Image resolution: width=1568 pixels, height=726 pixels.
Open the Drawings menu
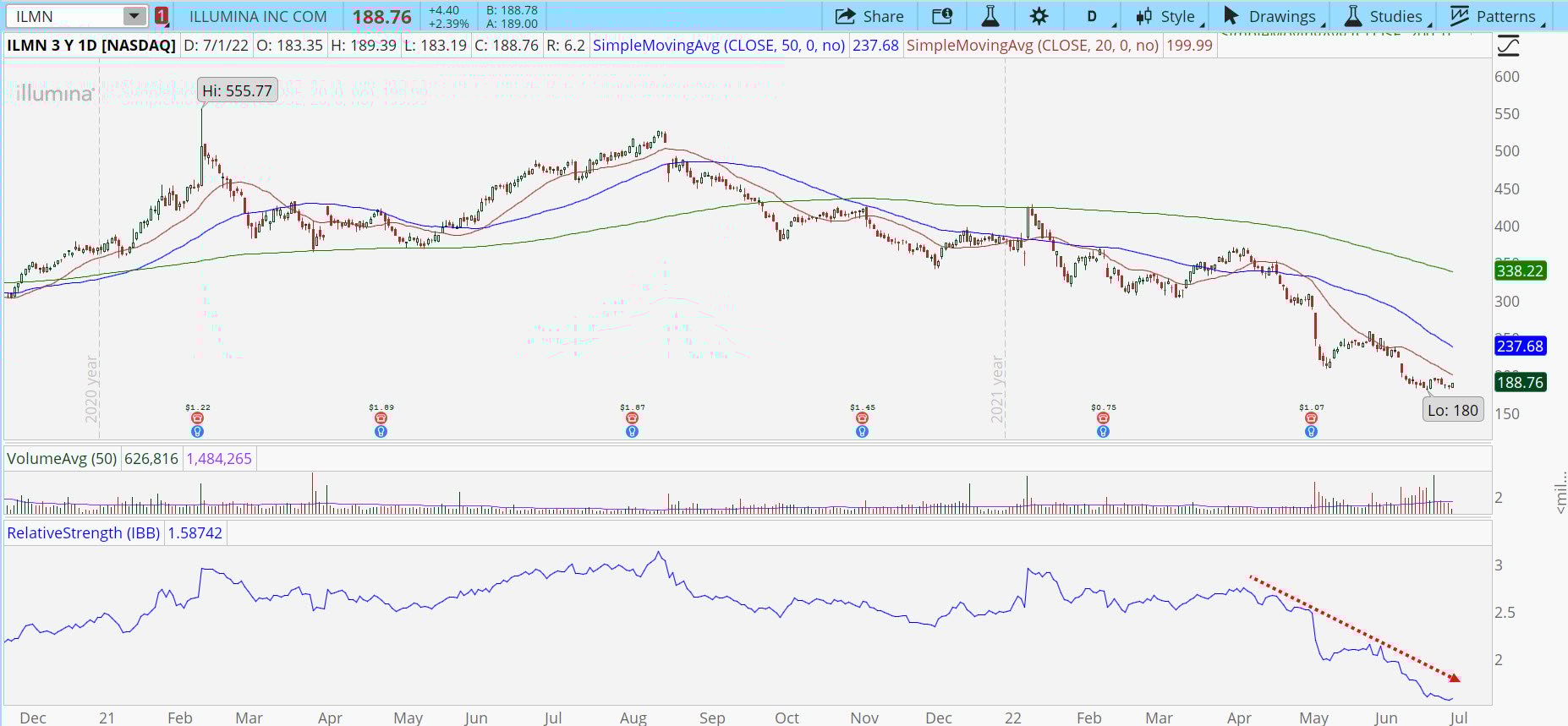click(1273, 16)
